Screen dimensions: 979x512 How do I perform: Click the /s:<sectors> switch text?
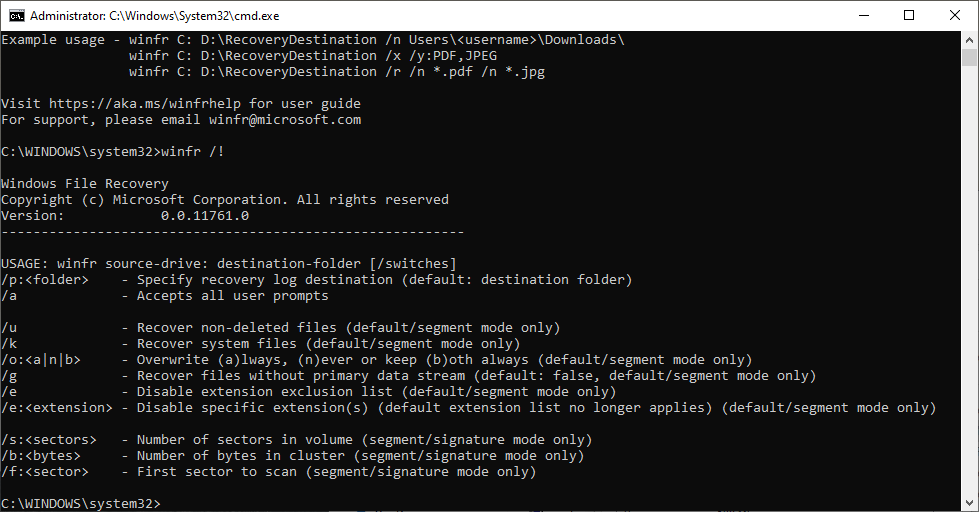pos(49,439)
